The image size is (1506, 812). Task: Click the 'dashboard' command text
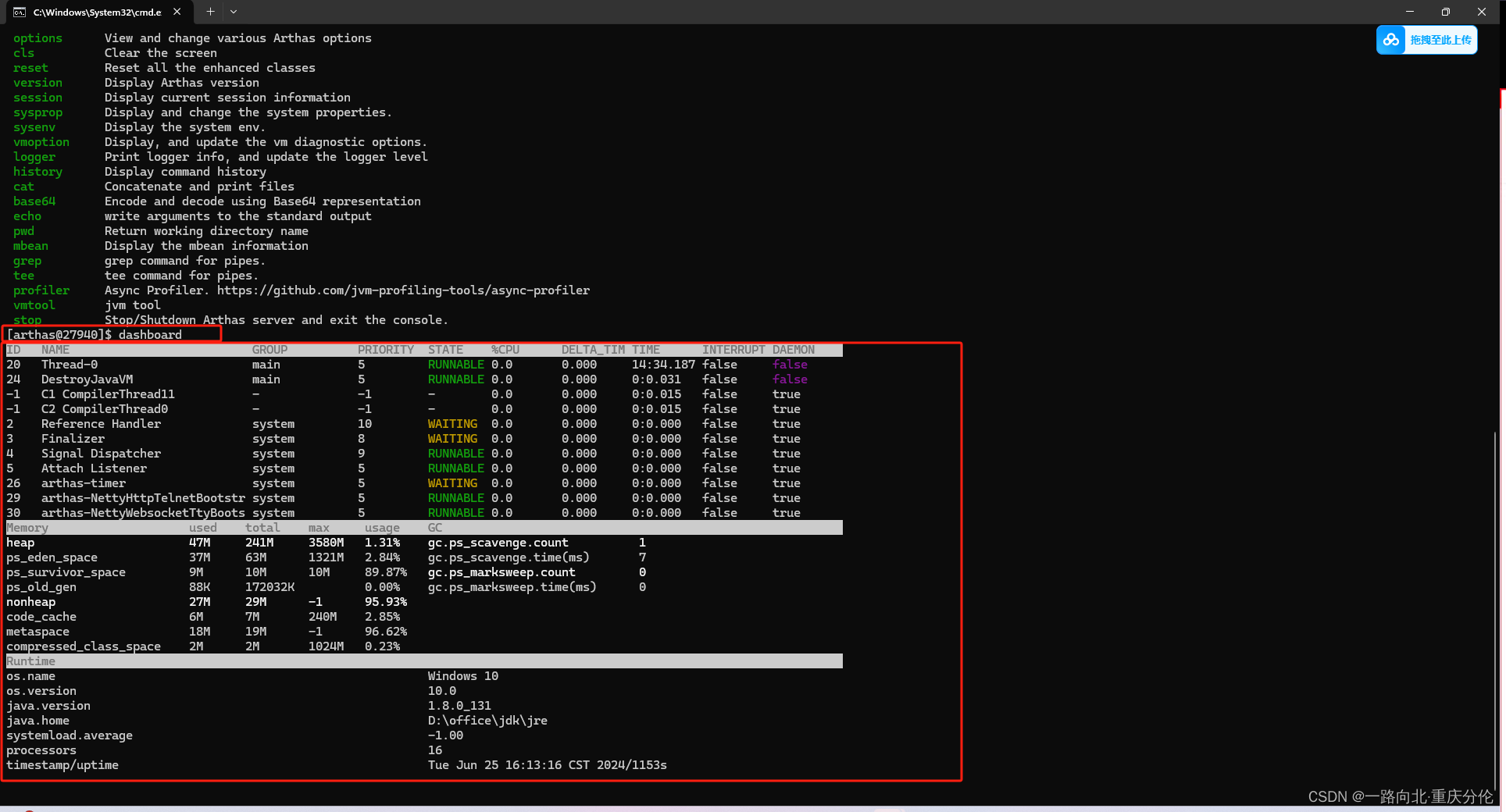(x=150, y=335)
